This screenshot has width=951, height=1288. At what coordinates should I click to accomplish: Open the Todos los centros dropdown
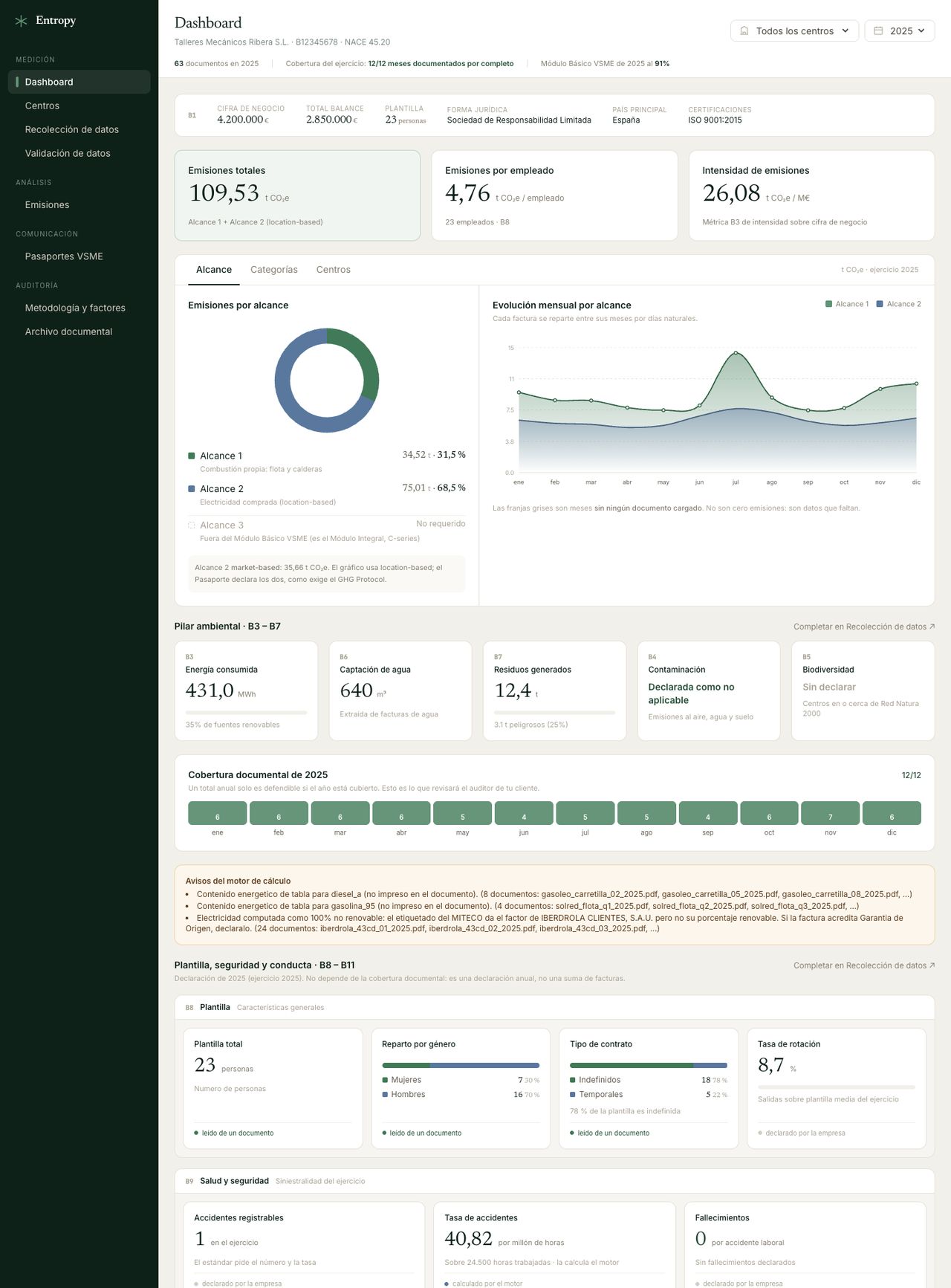(794, 31)
